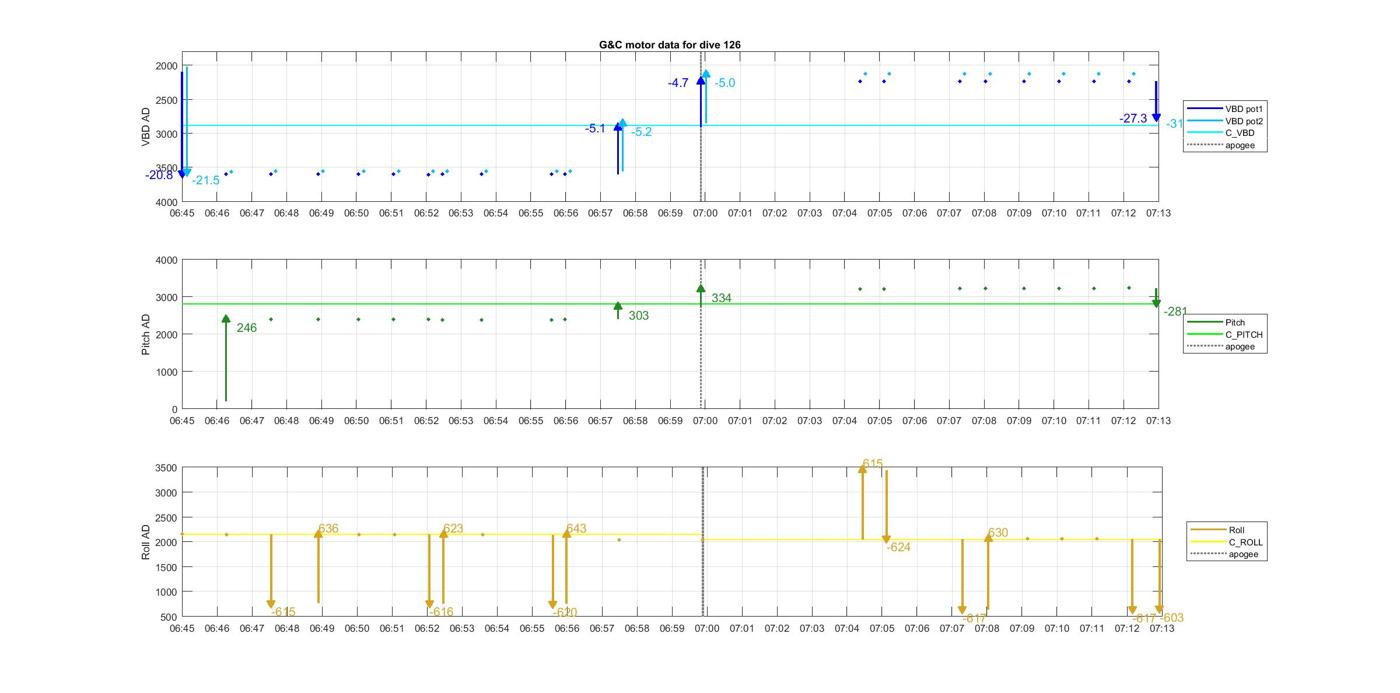
Task: Click the '-4.7' VBD data label
Action: [678, 83]
